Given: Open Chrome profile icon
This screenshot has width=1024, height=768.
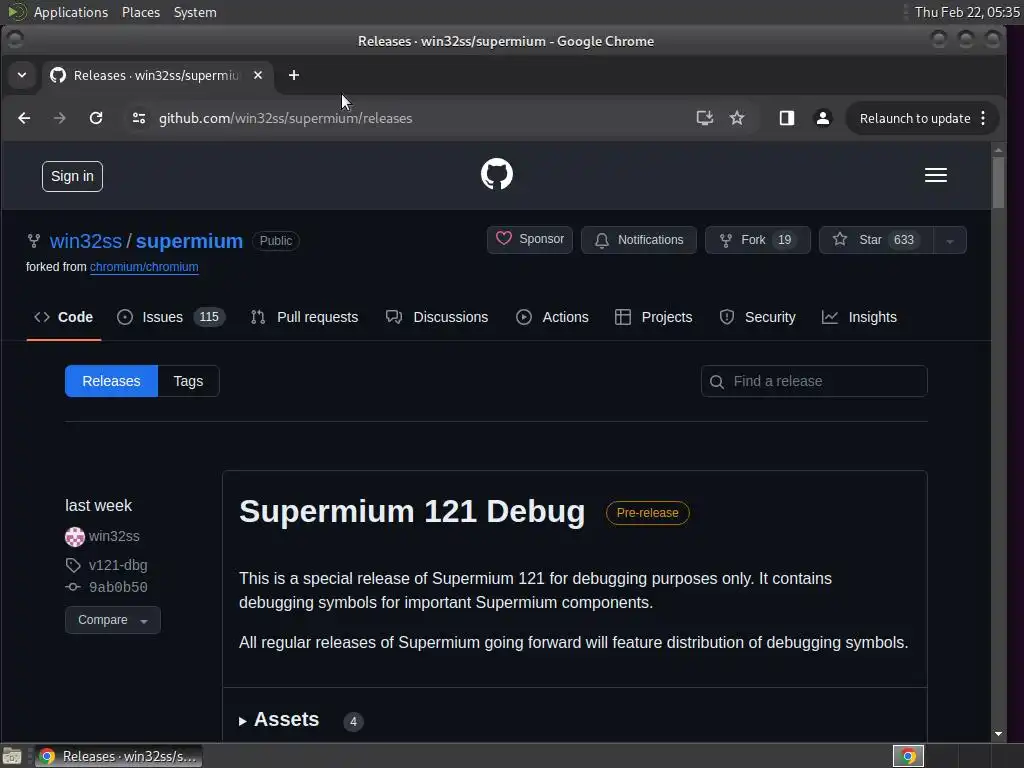Looking at the screenshot, I should [823, 118].
